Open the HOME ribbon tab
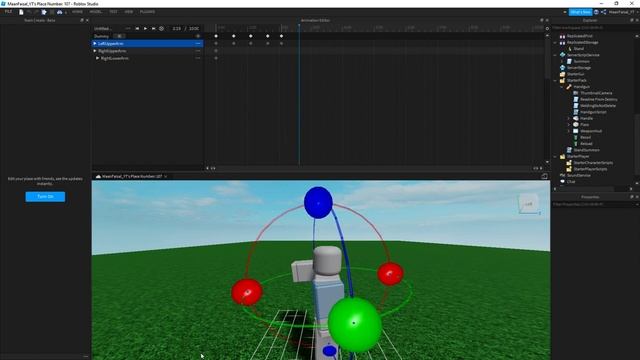 [77, 12]
